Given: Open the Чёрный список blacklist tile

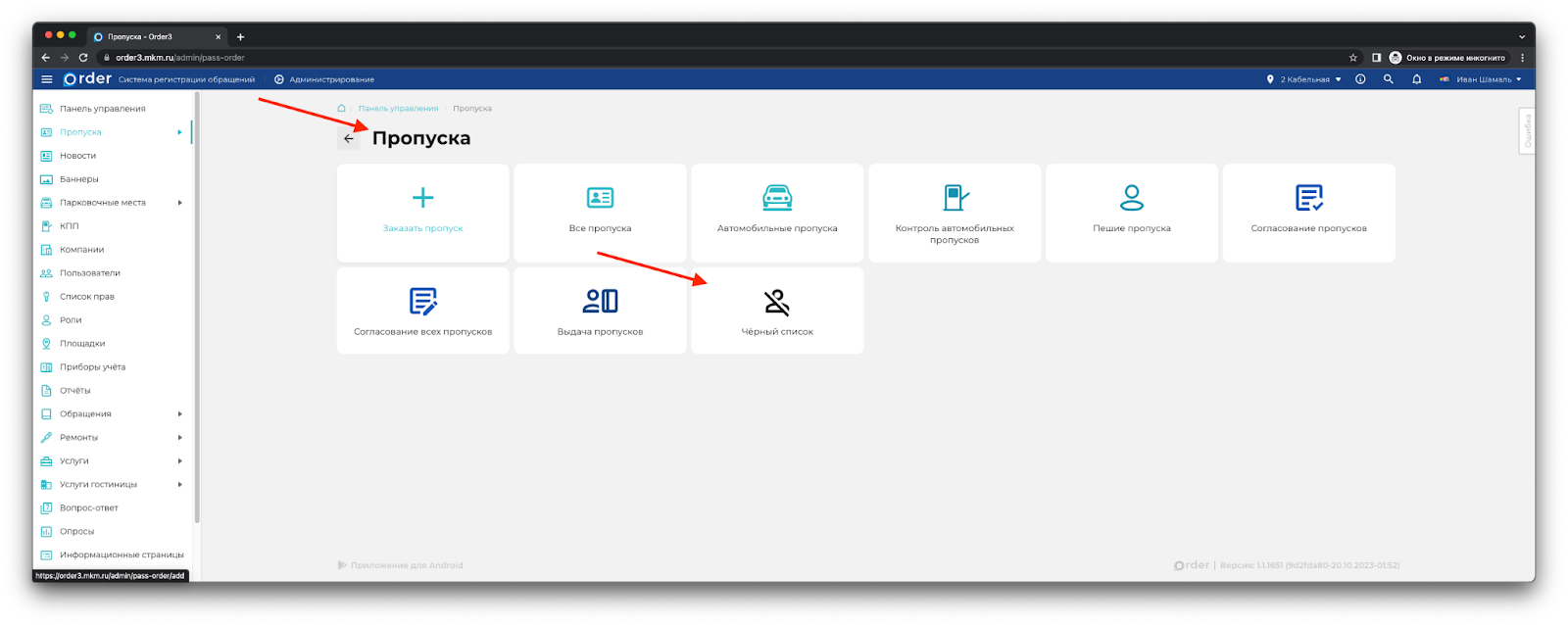Looking at the screenshot, I should (777, 311).
